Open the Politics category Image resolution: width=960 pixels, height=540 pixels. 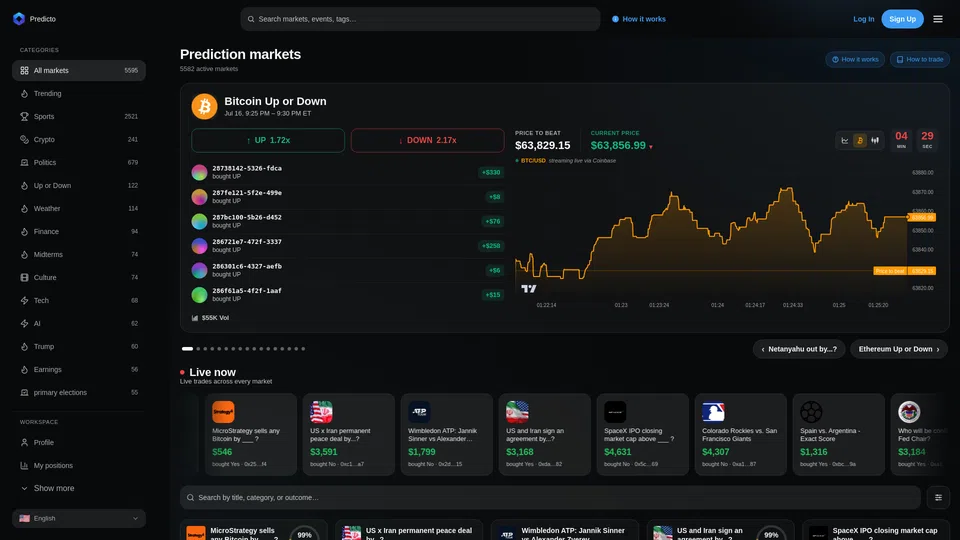click(x=79, y=162)
